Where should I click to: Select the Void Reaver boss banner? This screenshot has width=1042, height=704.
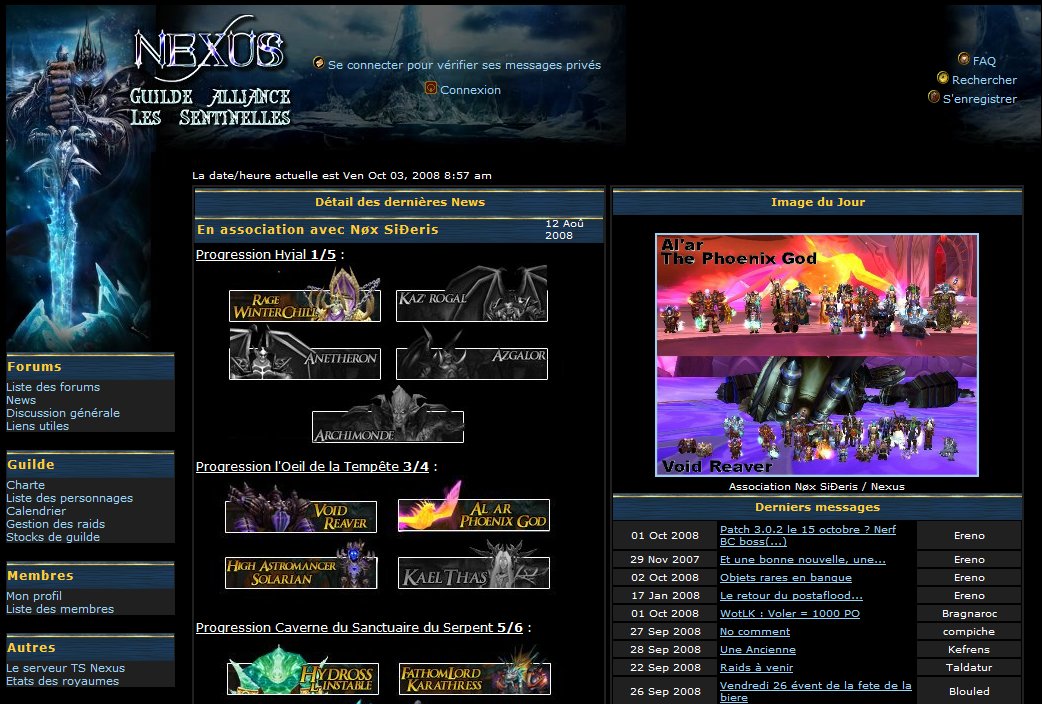301,516
